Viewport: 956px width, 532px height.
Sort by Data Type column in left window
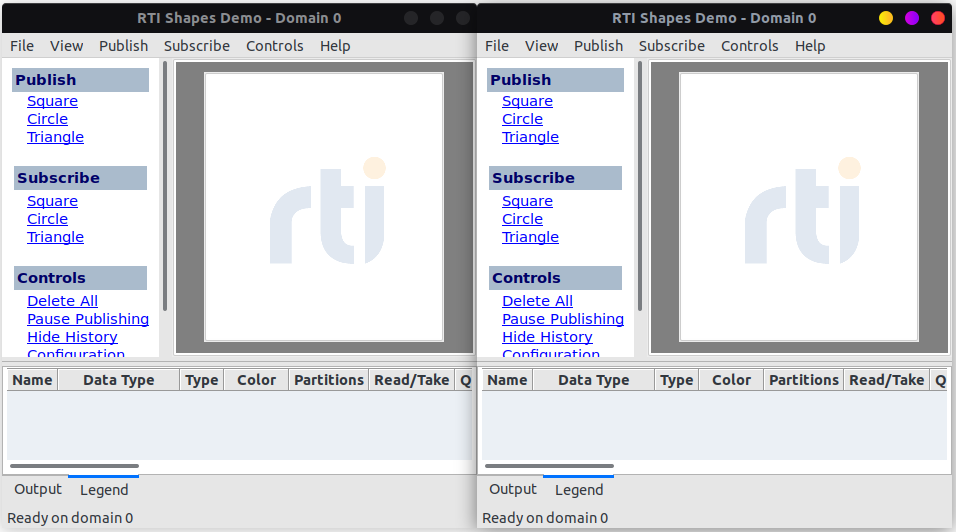119,380
